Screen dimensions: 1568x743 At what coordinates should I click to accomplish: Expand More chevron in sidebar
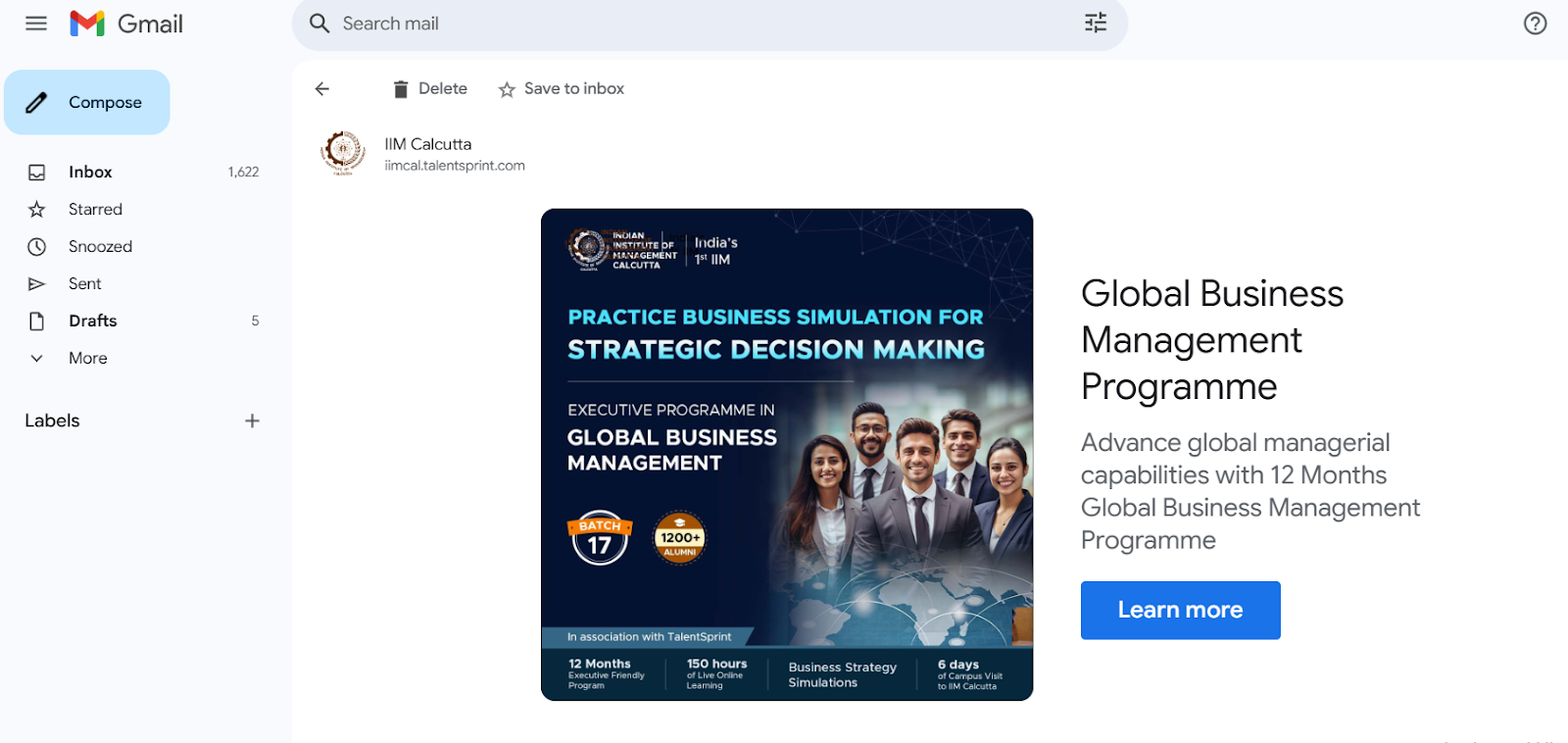tap(37, 359)
